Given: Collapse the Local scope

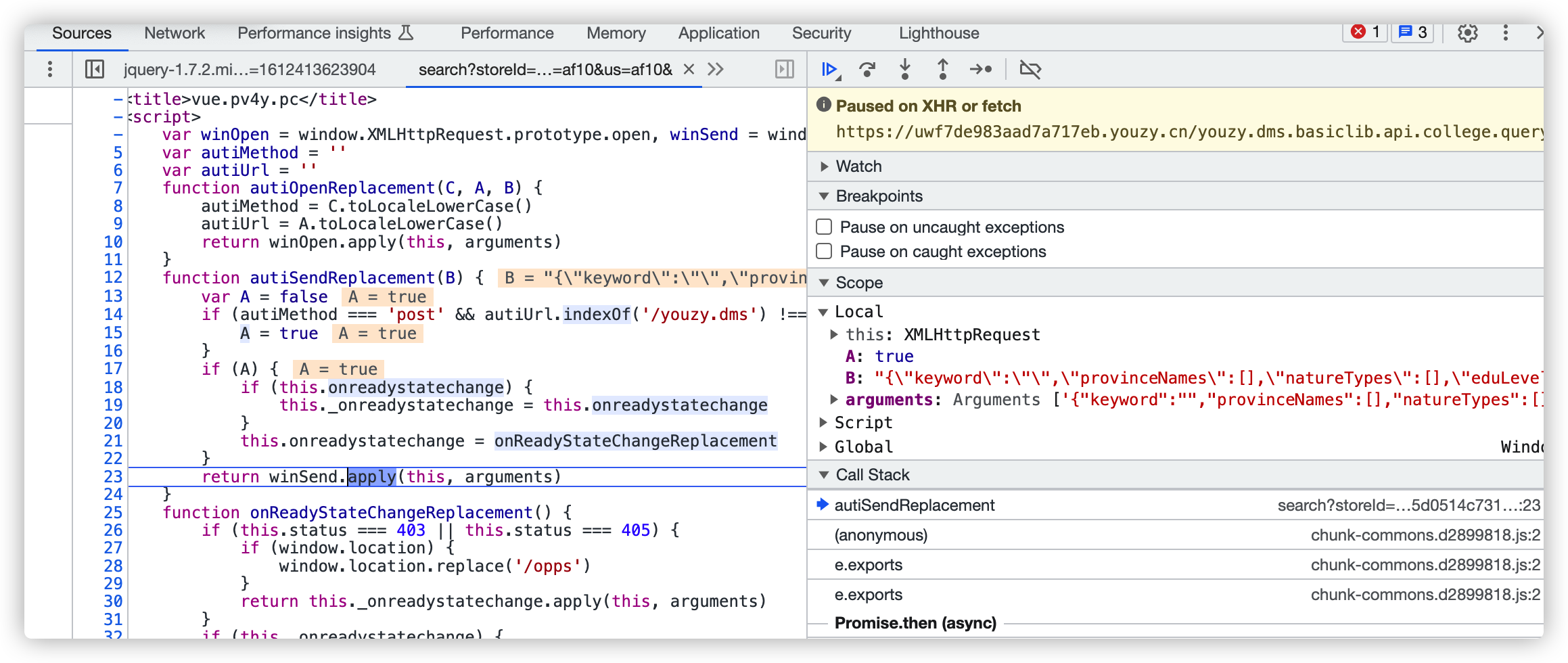Looking at the screenshot, I should (823, 312).
